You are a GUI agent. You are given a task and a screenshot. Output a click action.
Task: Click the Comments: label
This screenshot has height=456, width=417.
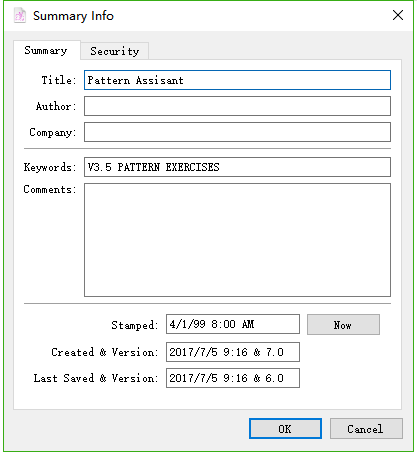pyautogui.click(x=50, y=189)
